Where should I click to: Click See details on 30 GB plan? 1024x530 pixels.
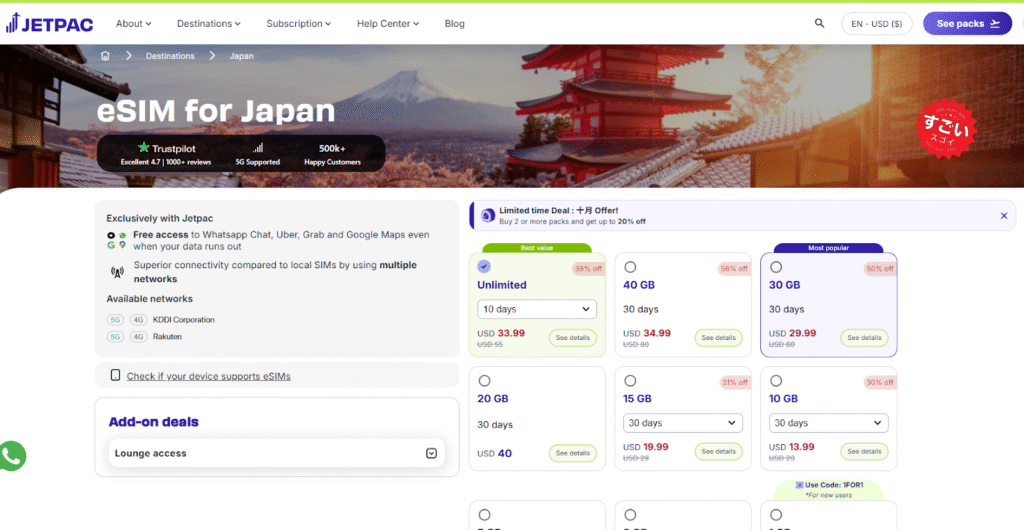864,338
